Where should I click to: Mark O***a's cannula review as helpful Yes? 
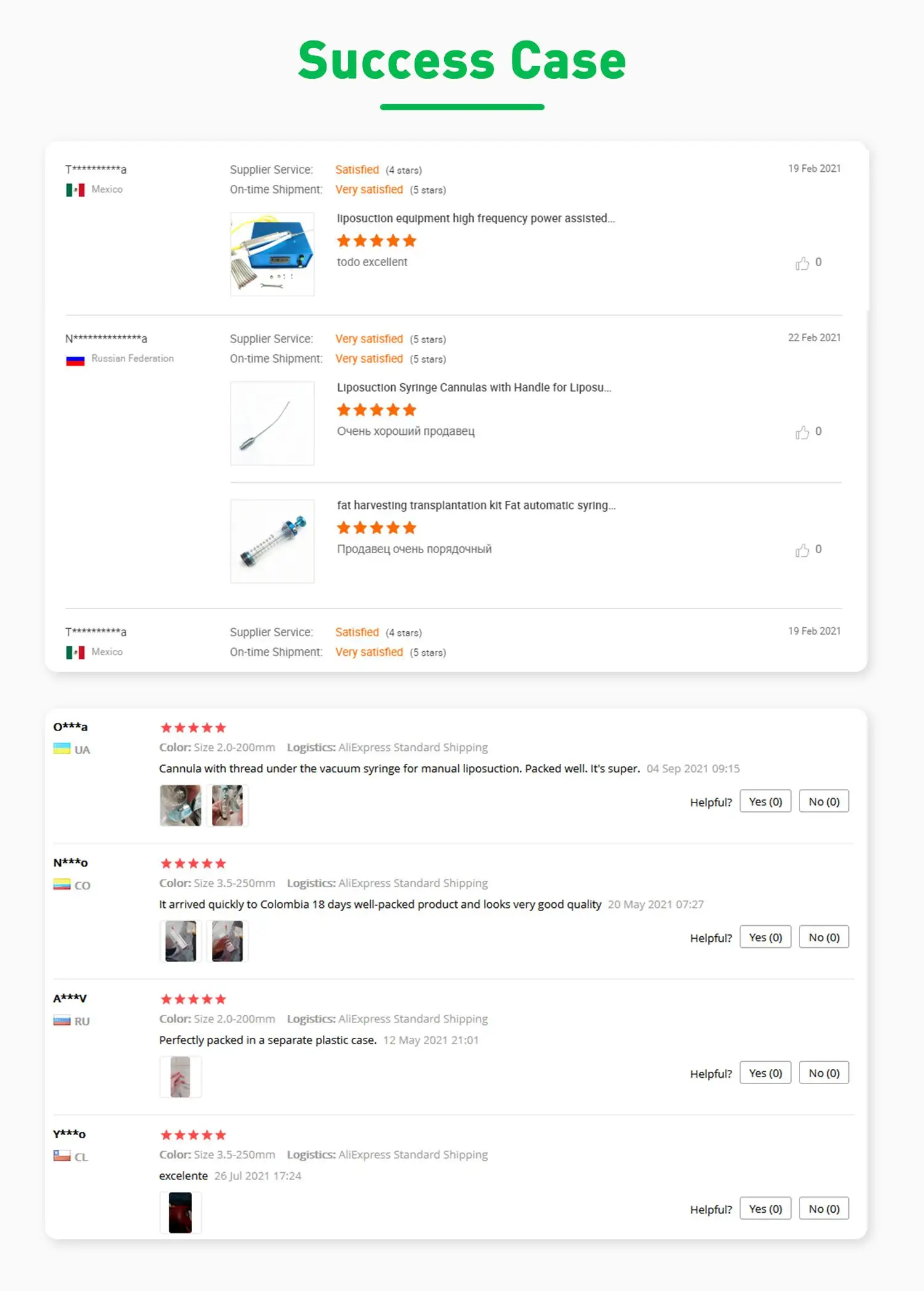point(765,801)
